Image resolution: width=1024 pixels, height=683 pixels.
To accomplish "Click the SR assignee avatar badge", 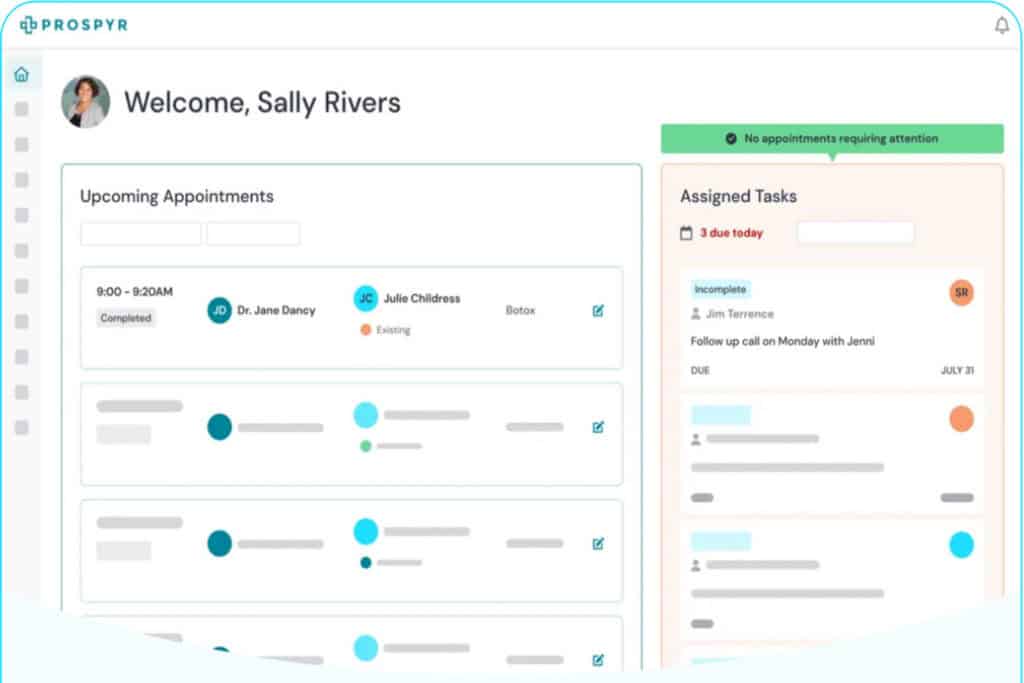I will tap(961, 292).
